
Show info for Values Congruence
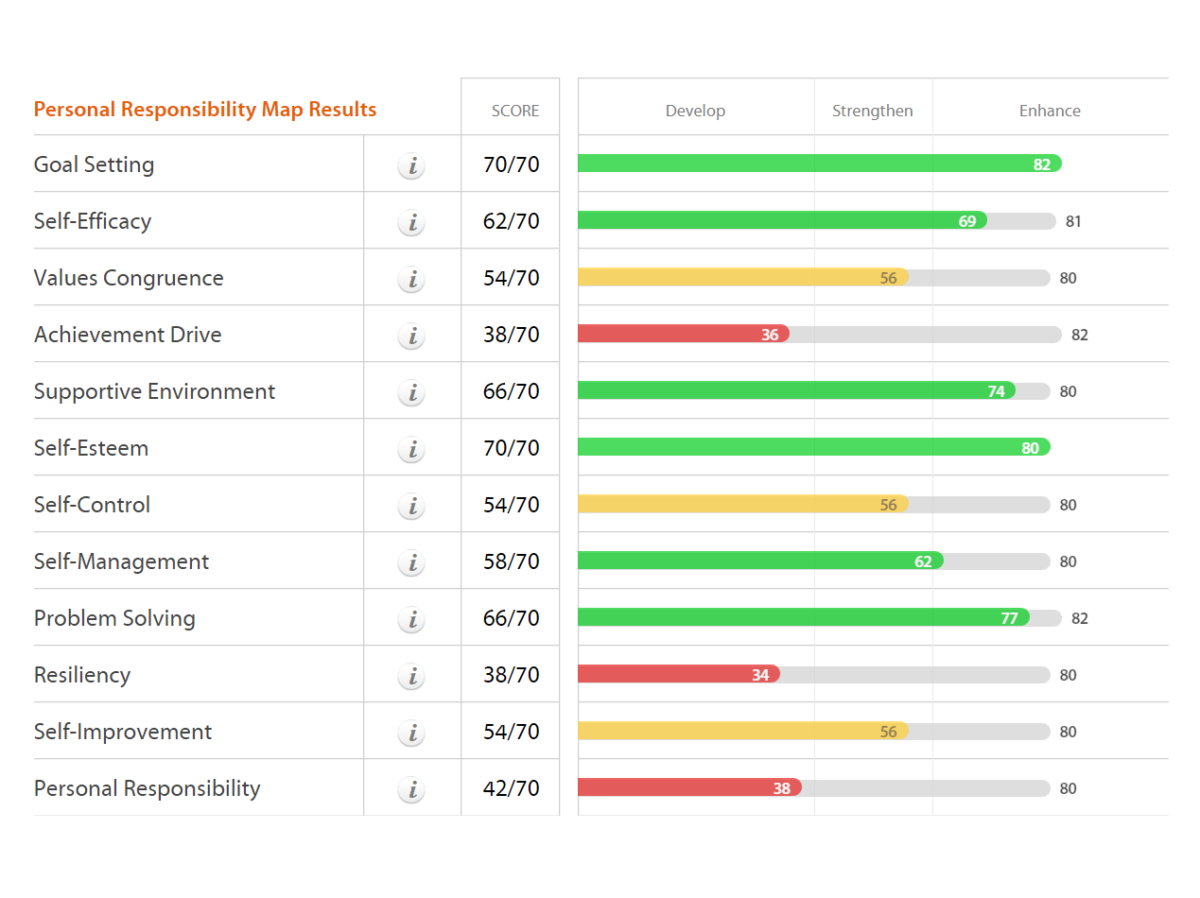point(411,279)
